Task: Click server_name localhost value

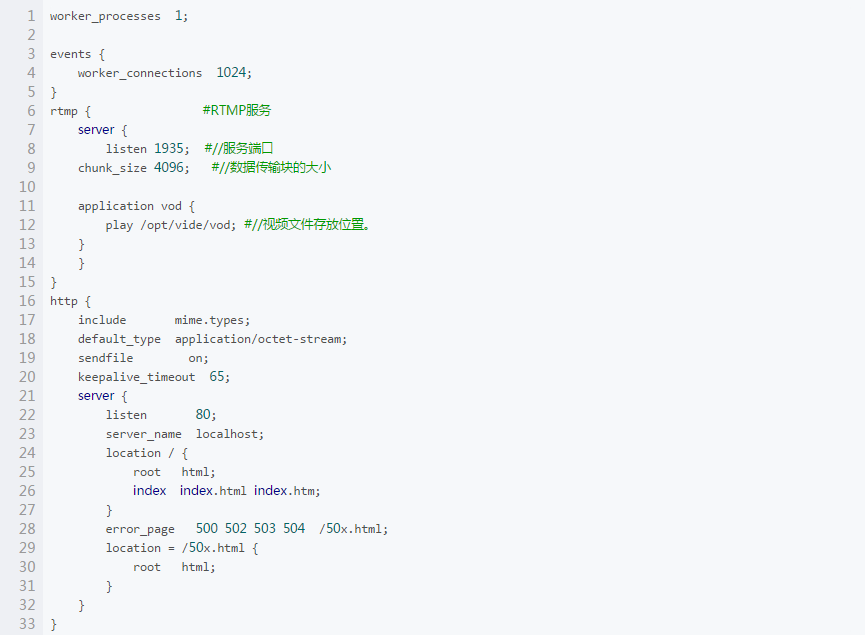Action: pos(228,434)
